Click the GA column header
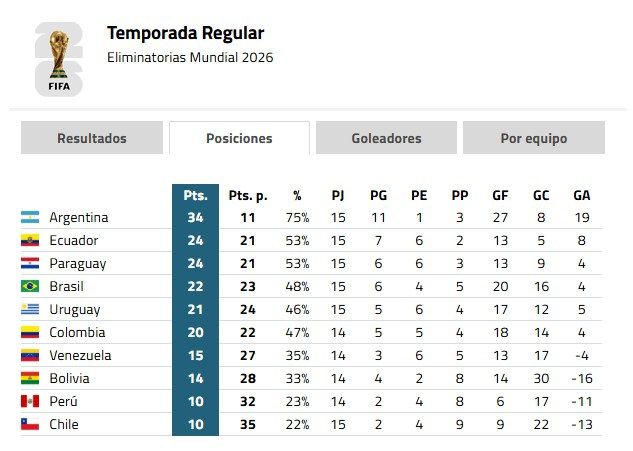633x451 pixels. [582, 195]
